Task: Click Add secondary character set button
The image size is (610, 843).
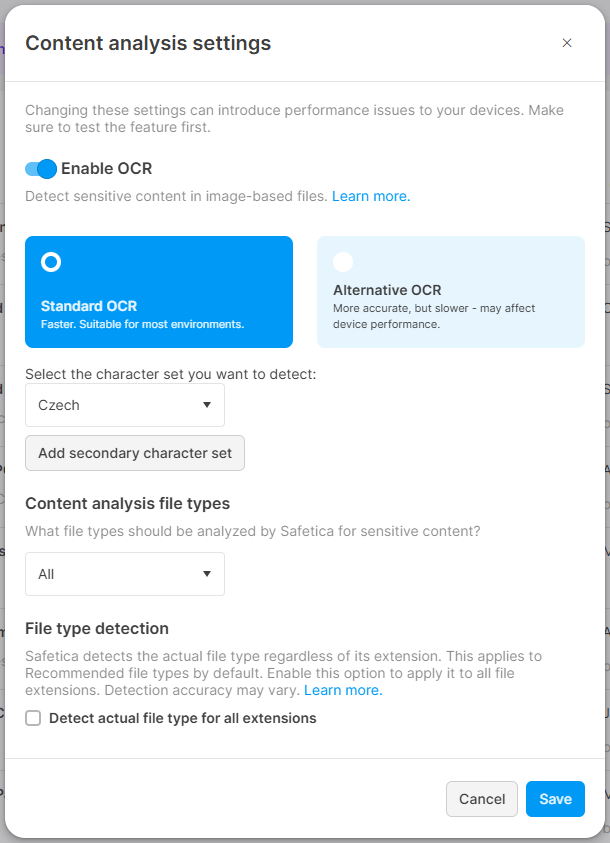Action: pos(135,453)
